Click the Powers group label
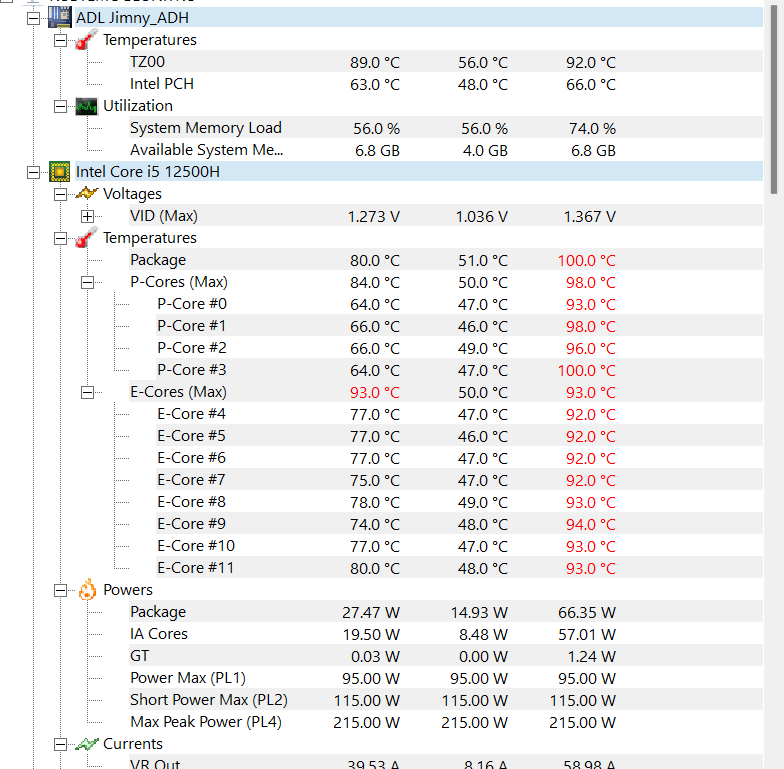 tap(128, 590)
